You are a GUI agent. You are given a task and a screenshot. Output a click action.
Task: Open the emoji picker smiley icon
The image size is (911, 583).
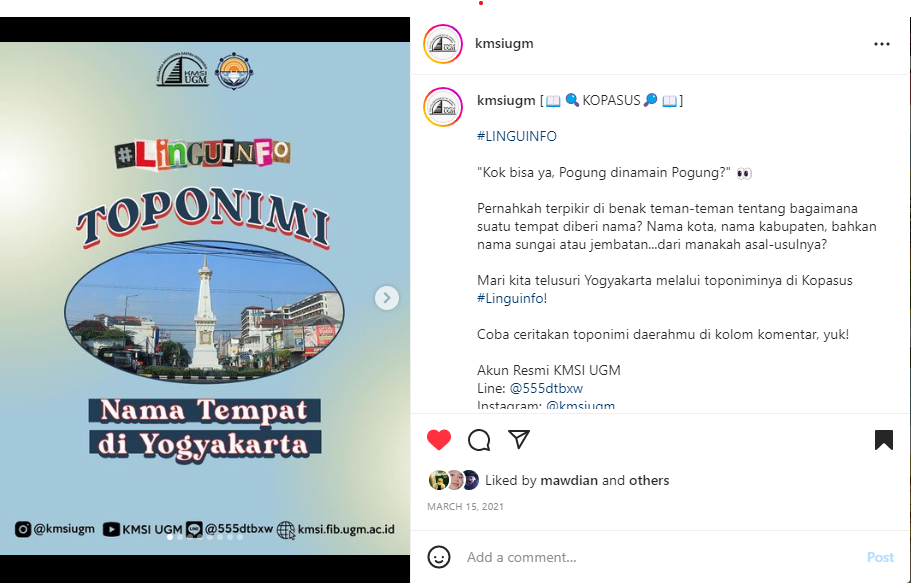[439, 557]
